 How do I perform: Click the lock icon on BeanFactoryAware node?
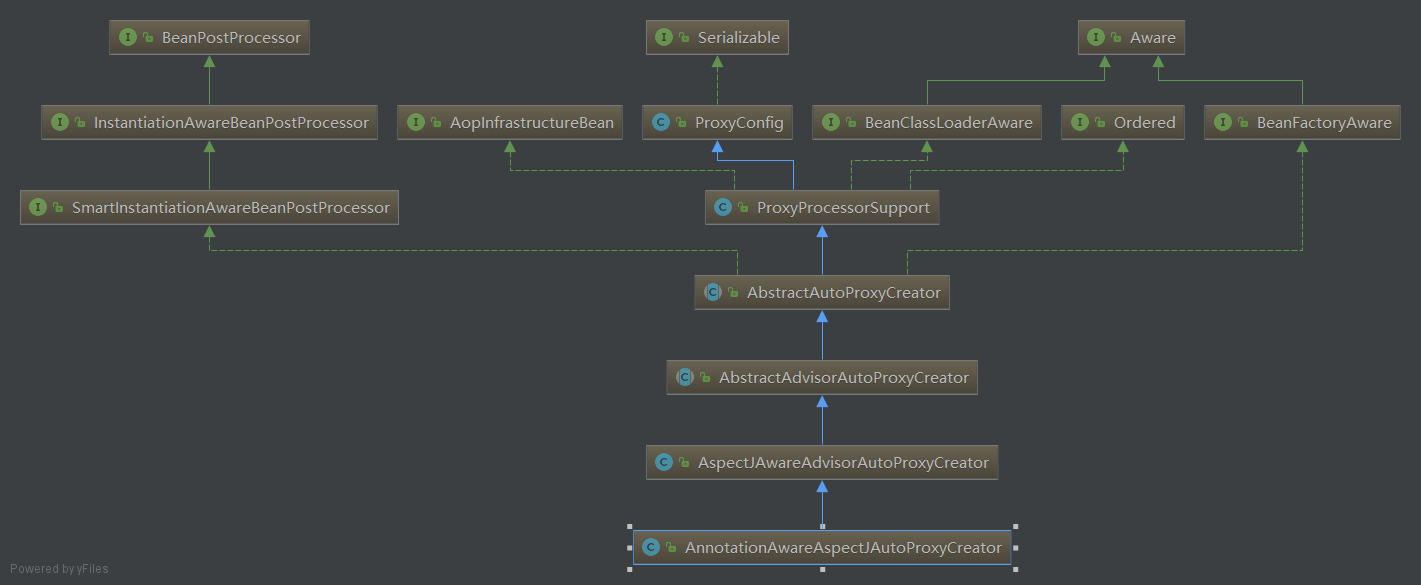[x=1243, y=123]
